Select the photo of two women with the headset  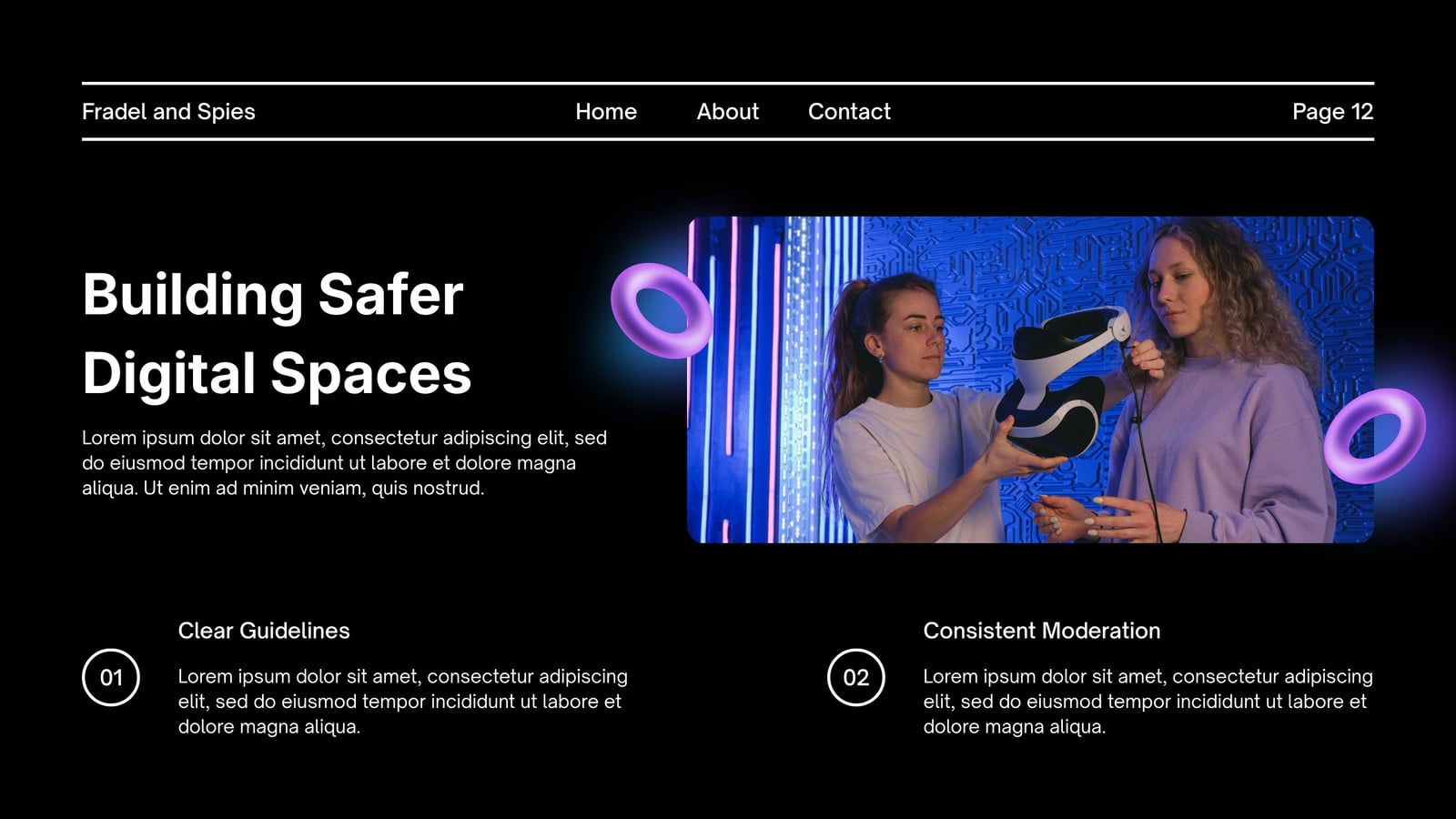click(x=1030, y=379)
